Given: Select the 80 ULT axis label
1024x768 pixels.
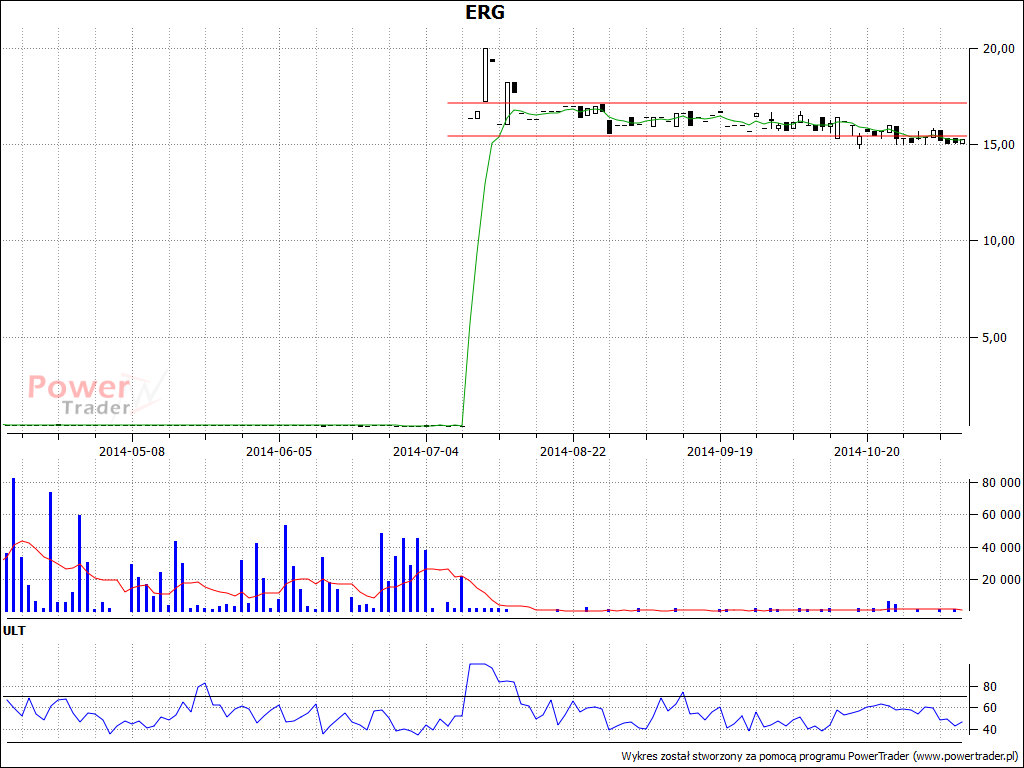Looking at the screenshot, I should (989, 686).
